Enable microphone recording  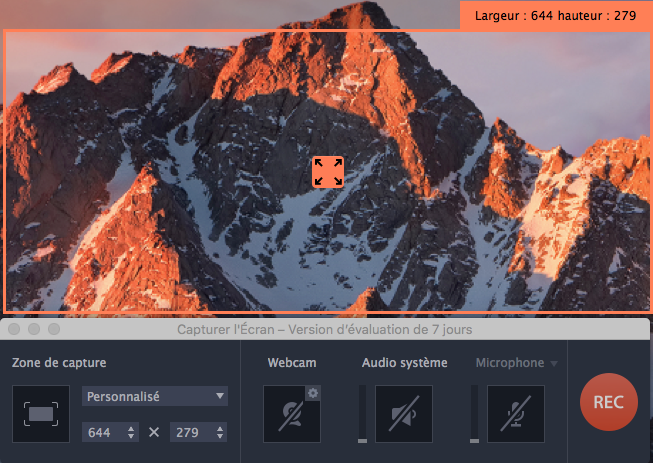coord(516,414)
